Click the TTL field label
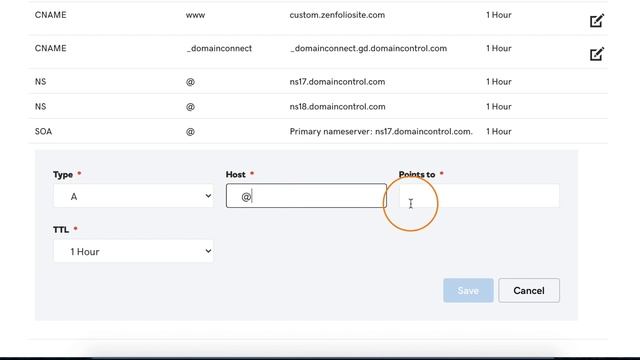Image resolution: width=640 pixels, height=360 pixels. (x=61, y=230)
